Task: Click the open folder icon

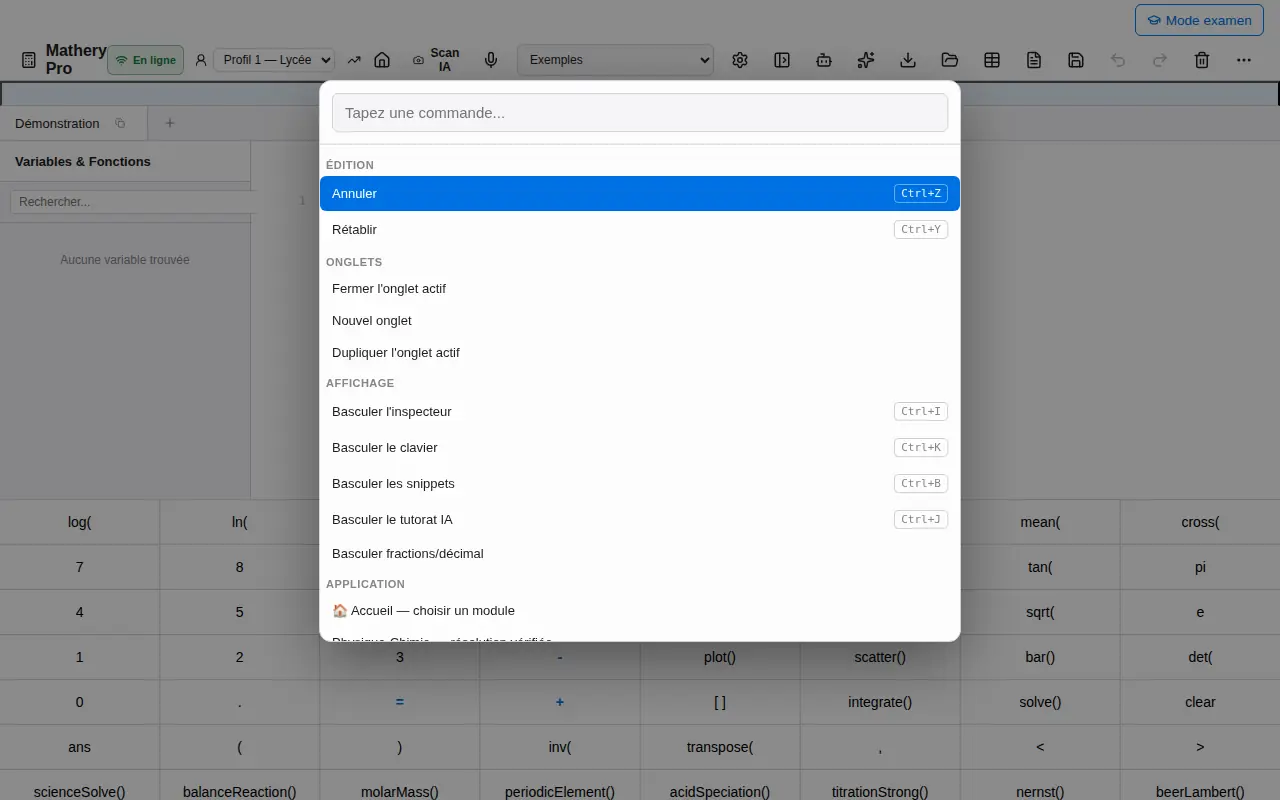Action: pos(950,60)
